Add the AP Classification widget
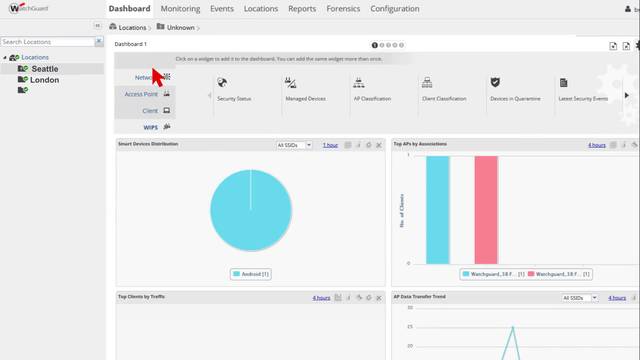Screen dimensions: 640x360 pos(372,89)
